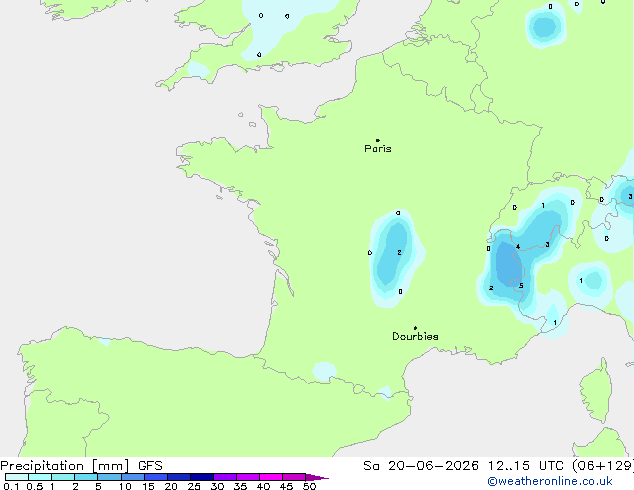Image resolution: width=634 pixels, height=490 pixels.
Task: Click the '(06+129)' forecast run text
Action: pos(603,466)
